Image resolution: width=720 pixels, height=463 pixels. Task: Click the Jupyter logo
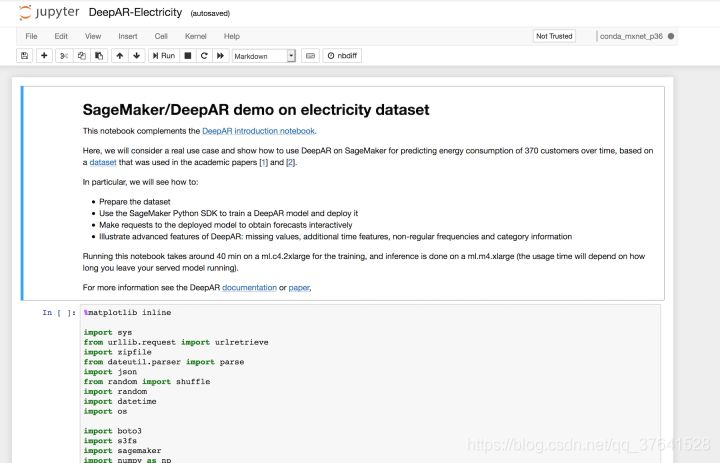point(49,12)
